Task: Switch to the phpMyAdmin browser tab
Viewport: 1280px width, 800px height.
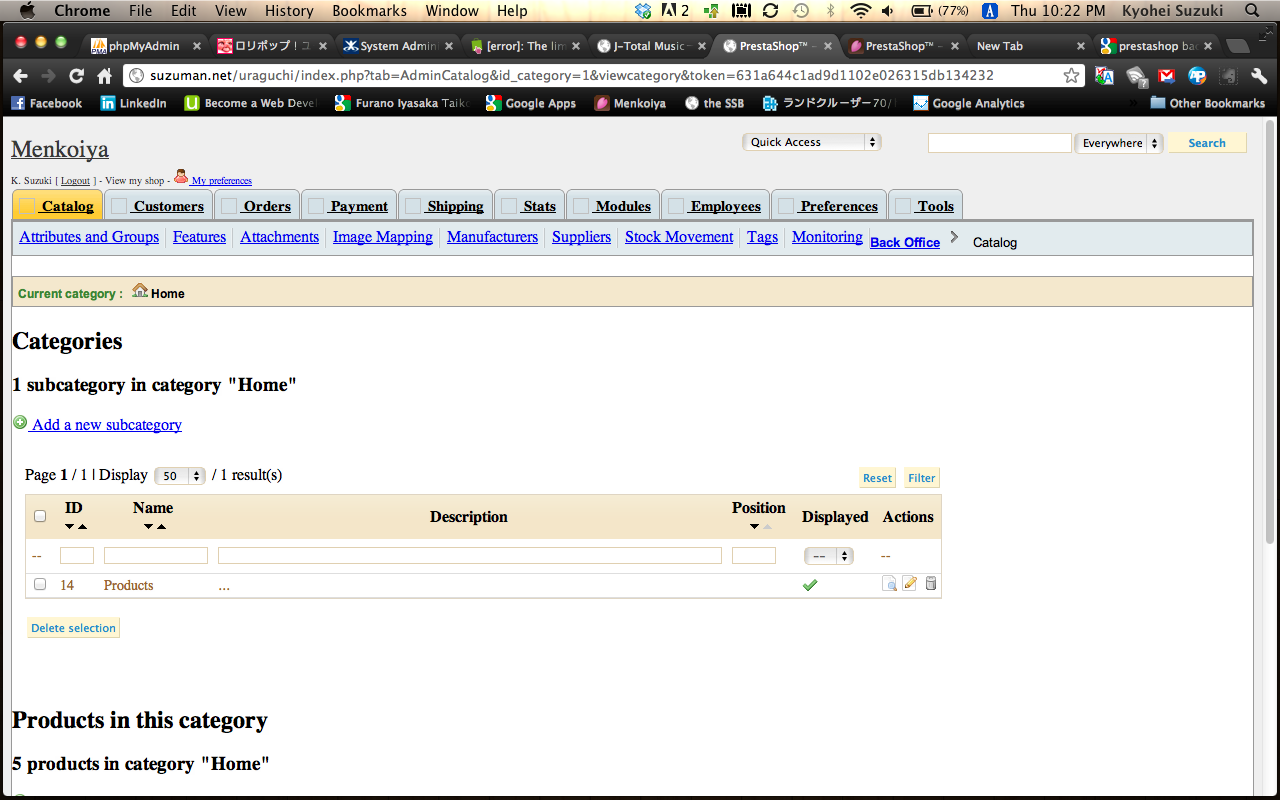Action: [x=143, y=46]
